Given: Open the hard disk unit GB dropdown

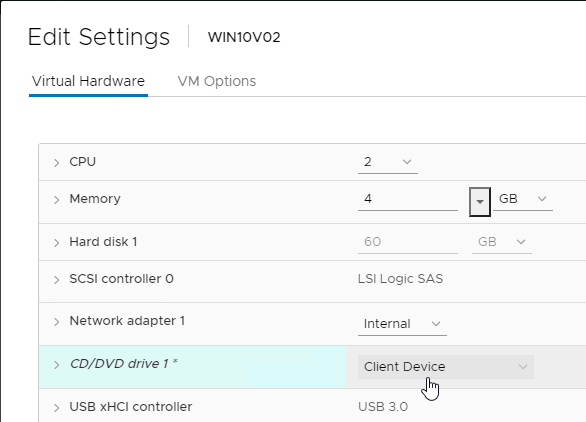Looking at the screenshot, I should coord(502,242).
